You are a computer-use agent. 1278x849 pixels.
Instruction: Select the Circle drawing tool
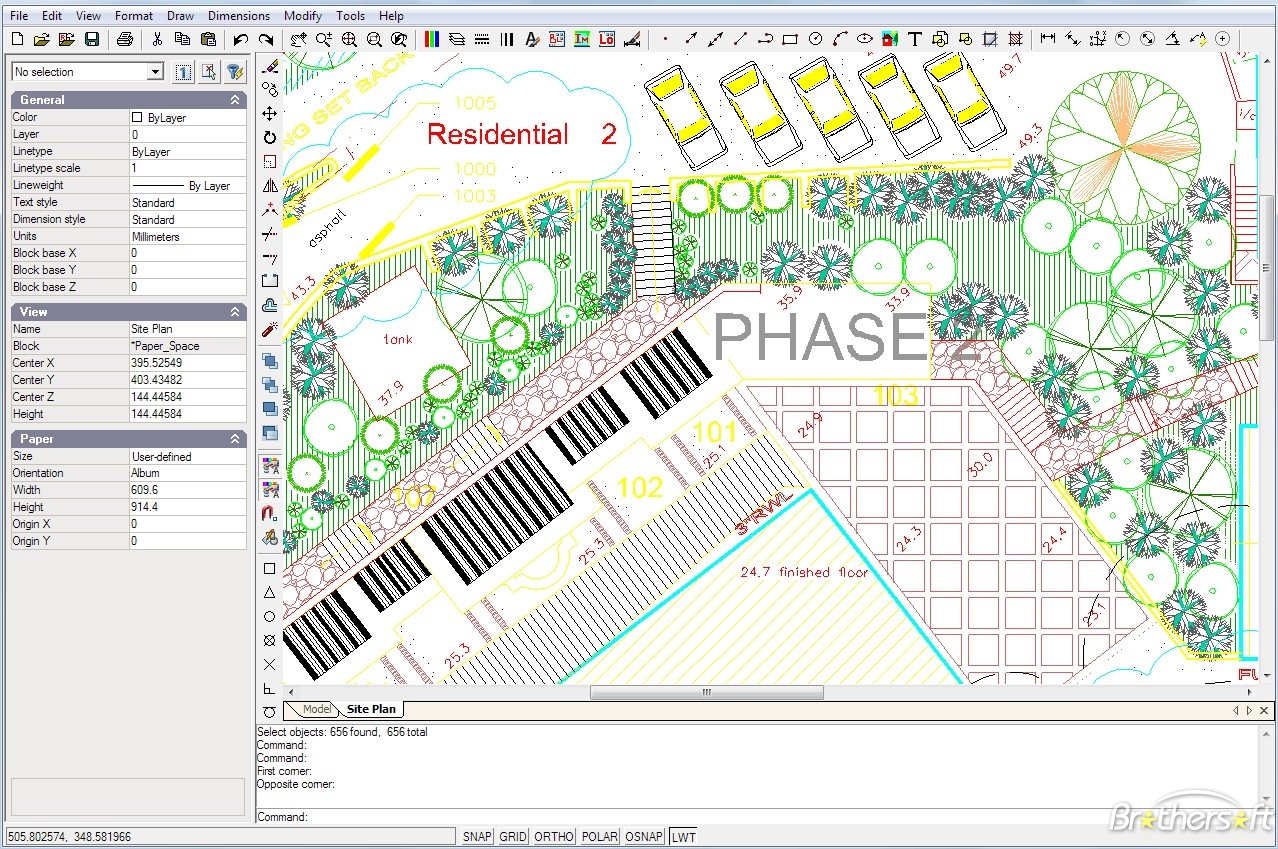[815, 38]
